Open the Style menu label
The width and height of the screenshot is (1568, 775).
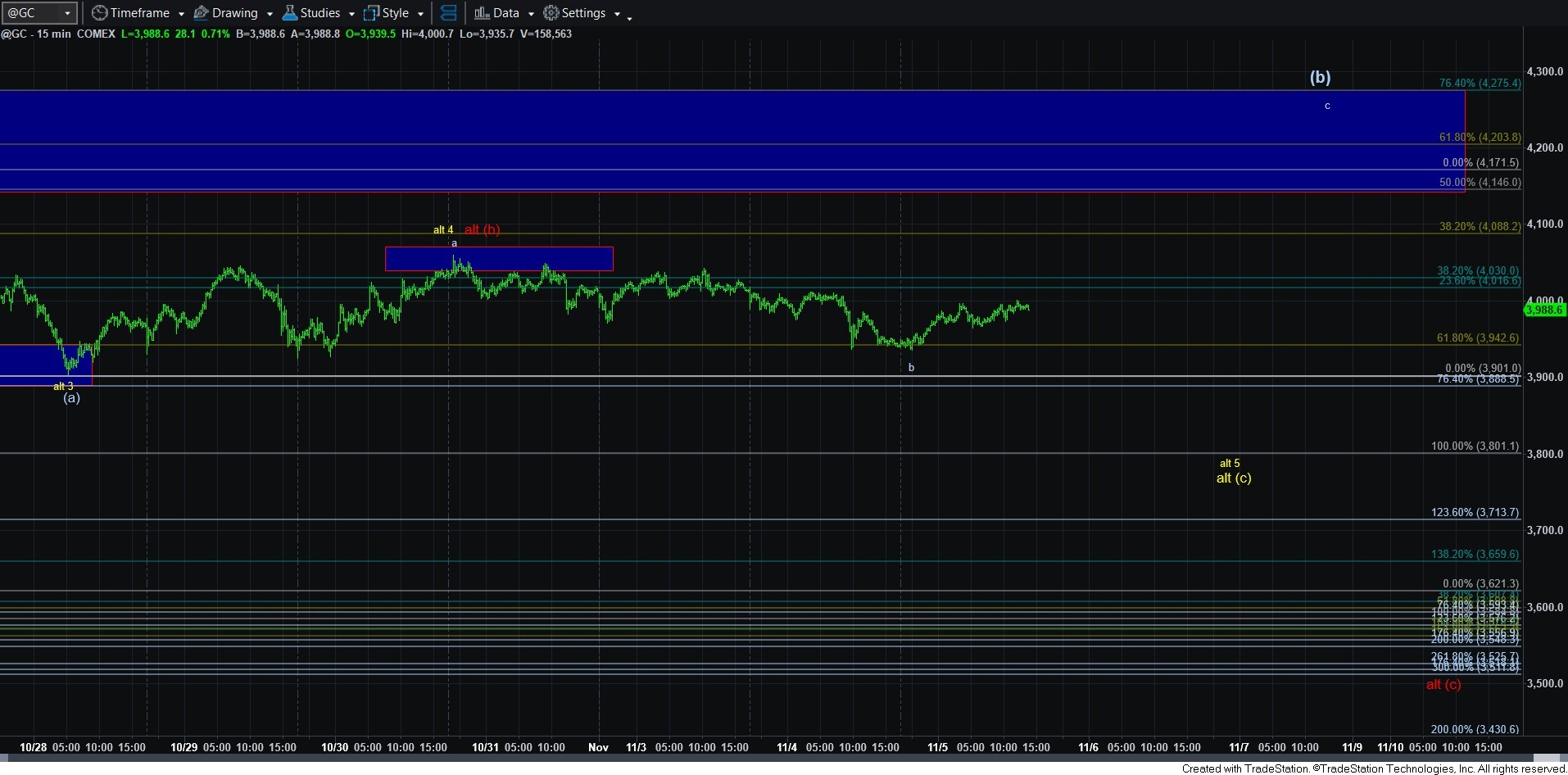395,13
